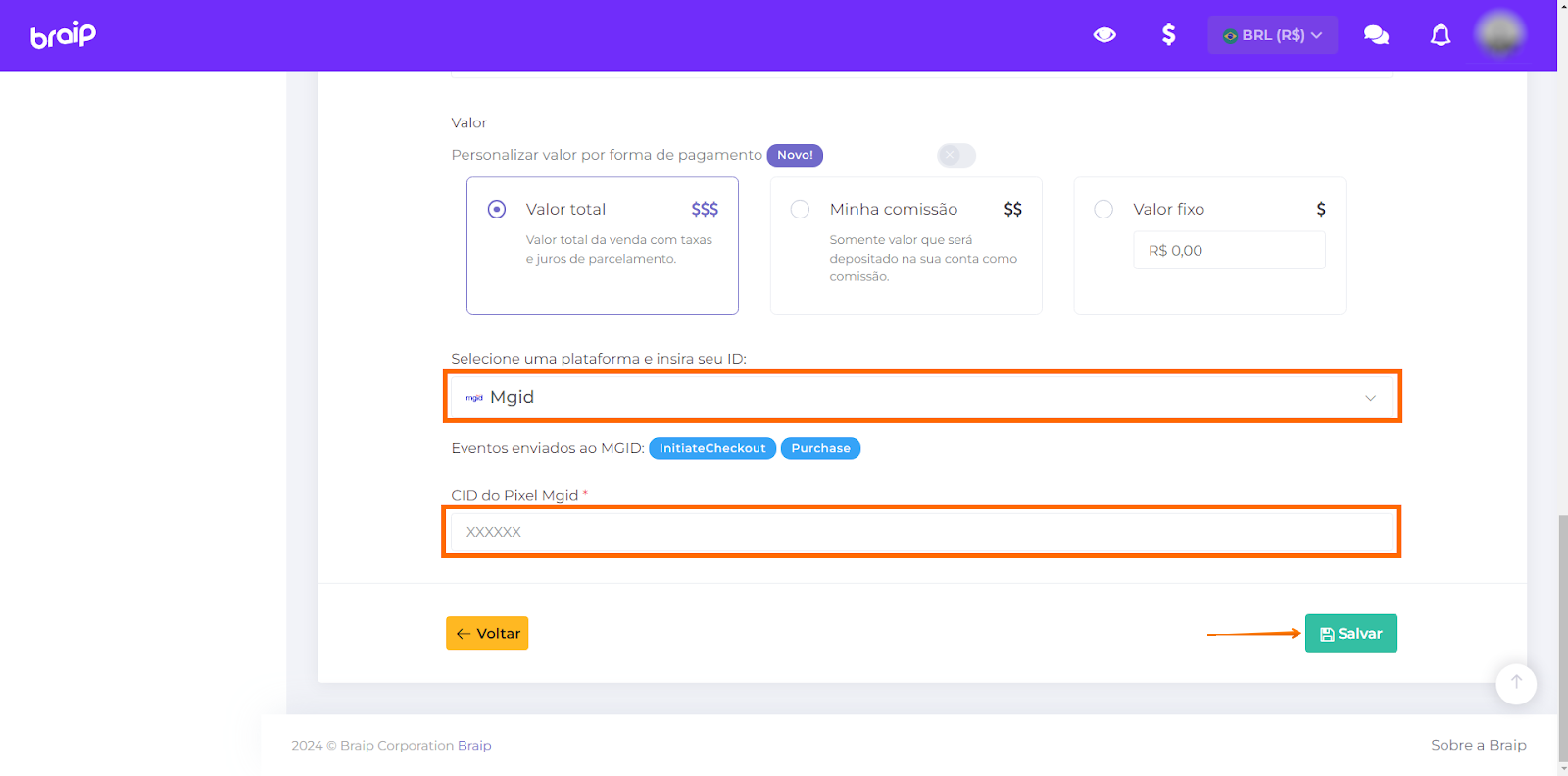The height and width of the screenshot is (776, 1568).
Task: Expand the Mgid platform dropdown
Action: tap(921, 397)
